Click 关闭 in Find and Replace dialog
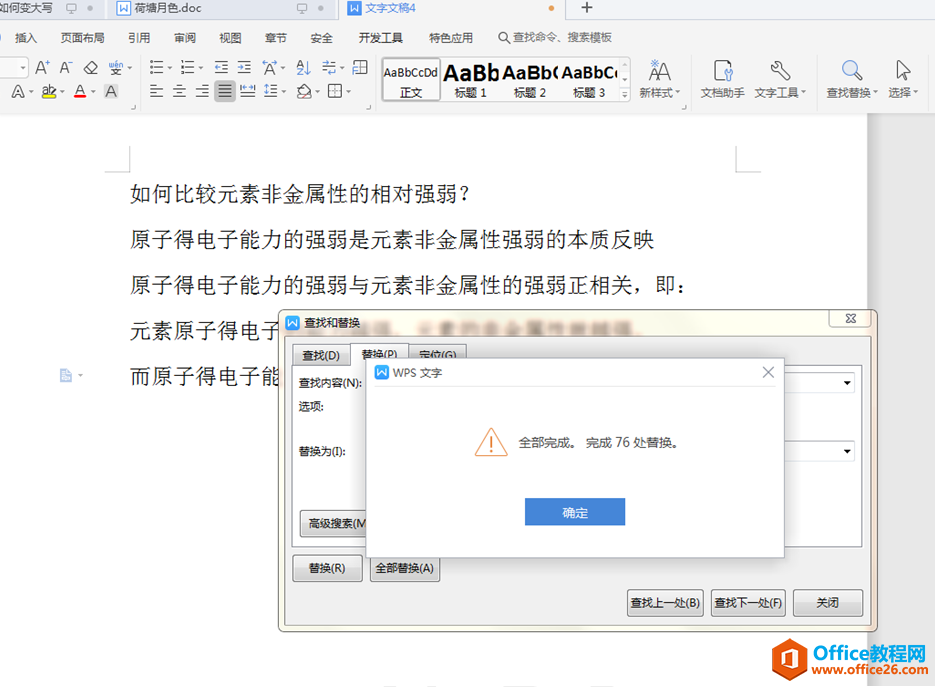 click(x=828, y=602)
